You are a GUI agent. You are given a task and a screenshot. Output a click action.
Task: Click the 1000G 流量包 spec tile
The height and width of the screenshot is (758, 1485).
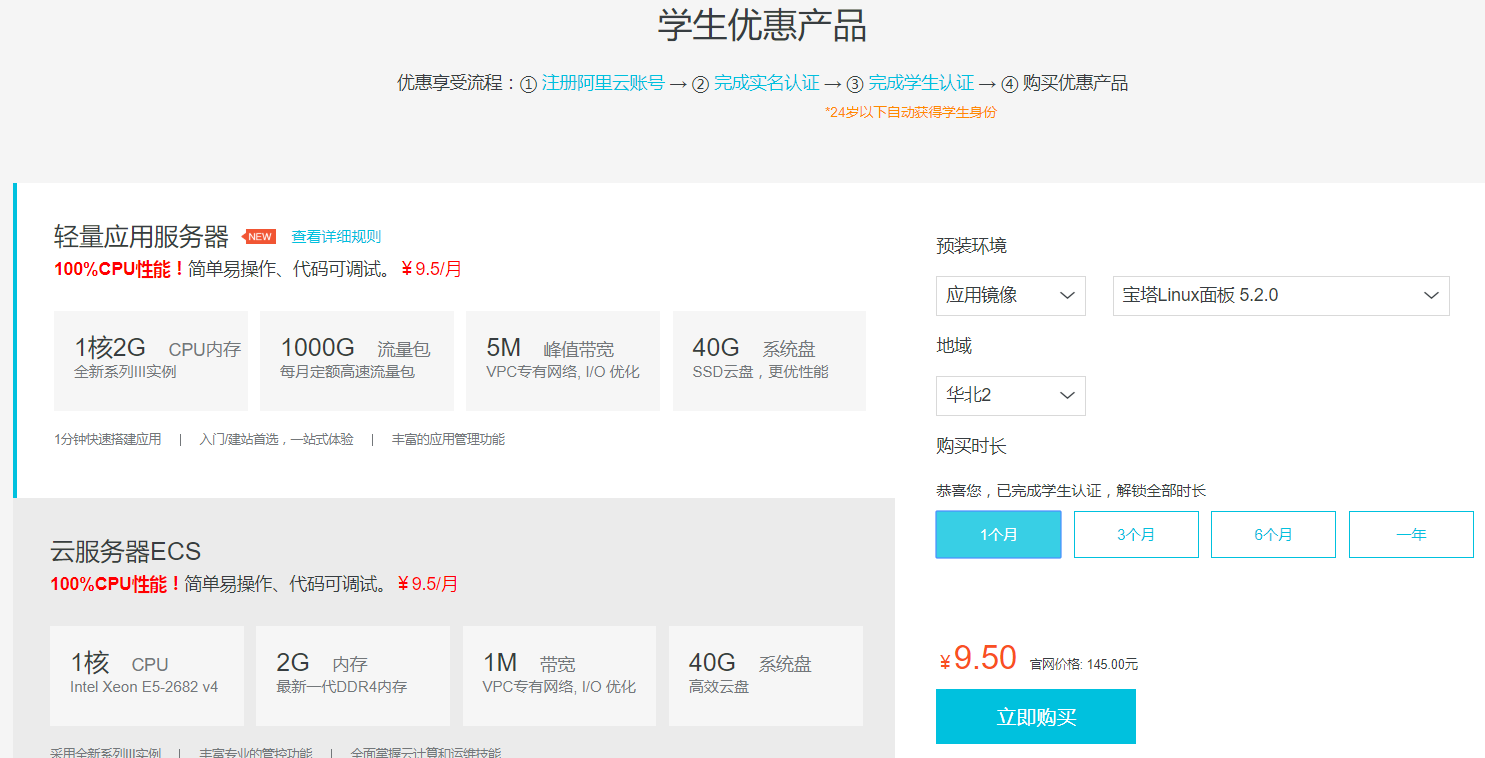pos(357,361)
